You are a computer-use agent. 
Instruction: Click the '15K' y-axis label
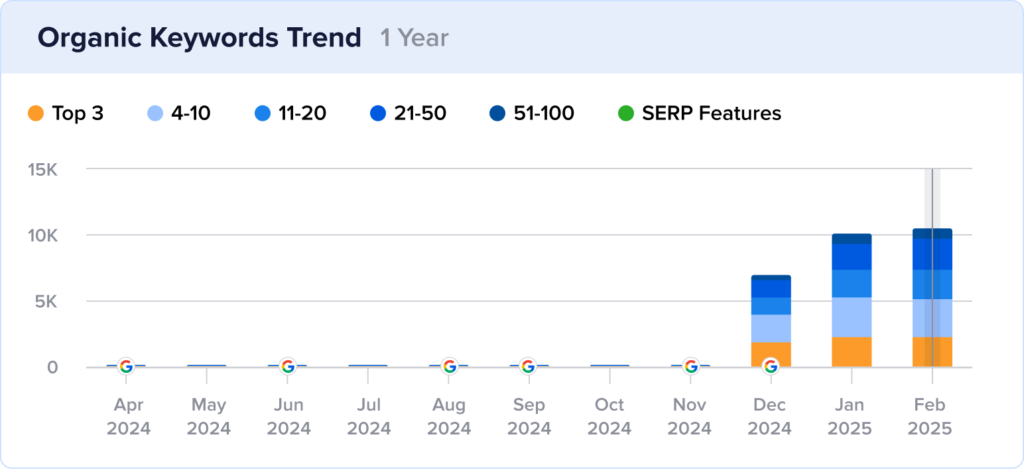point(44,169)
